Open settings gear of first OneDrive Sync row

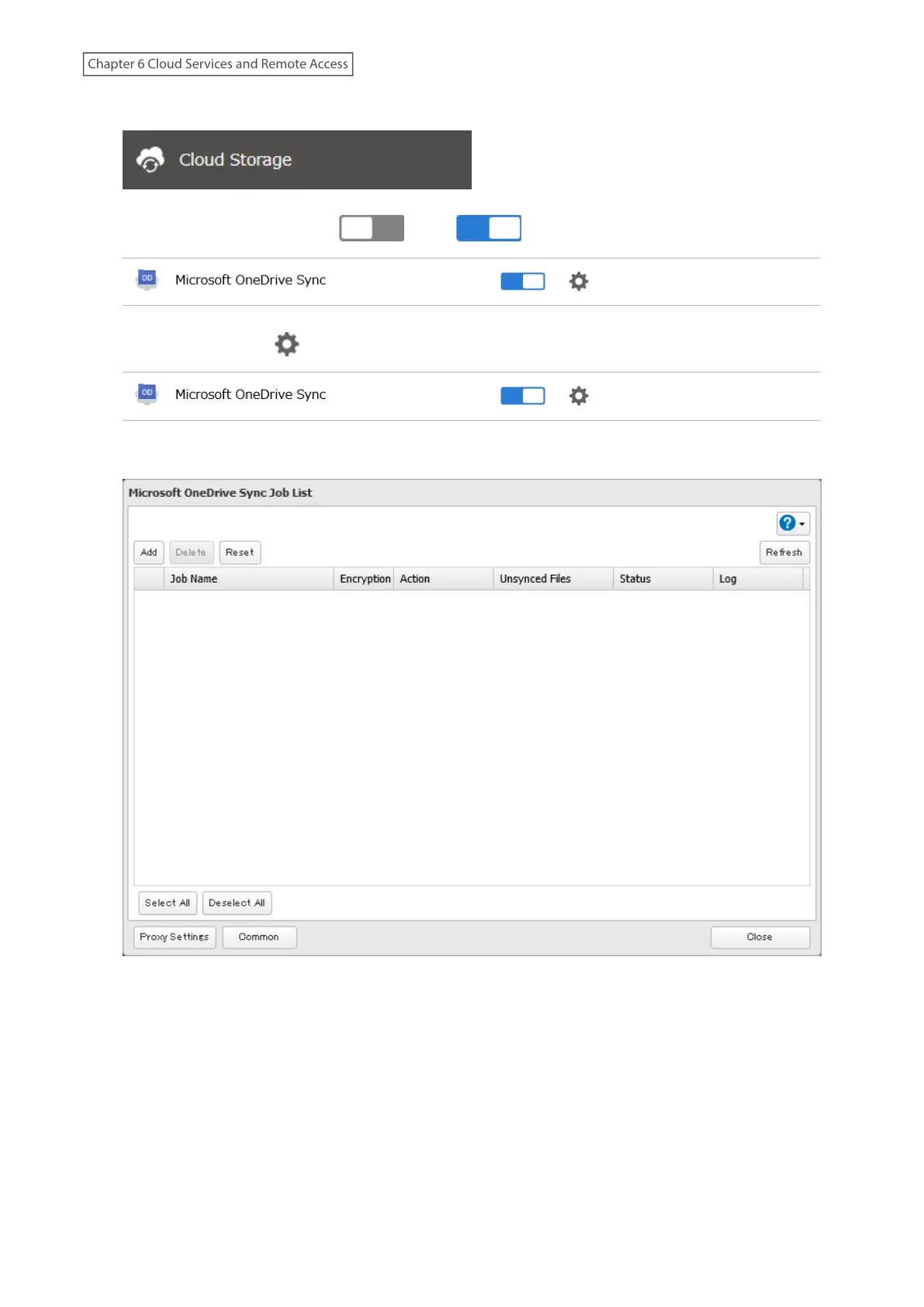(579, 281)
